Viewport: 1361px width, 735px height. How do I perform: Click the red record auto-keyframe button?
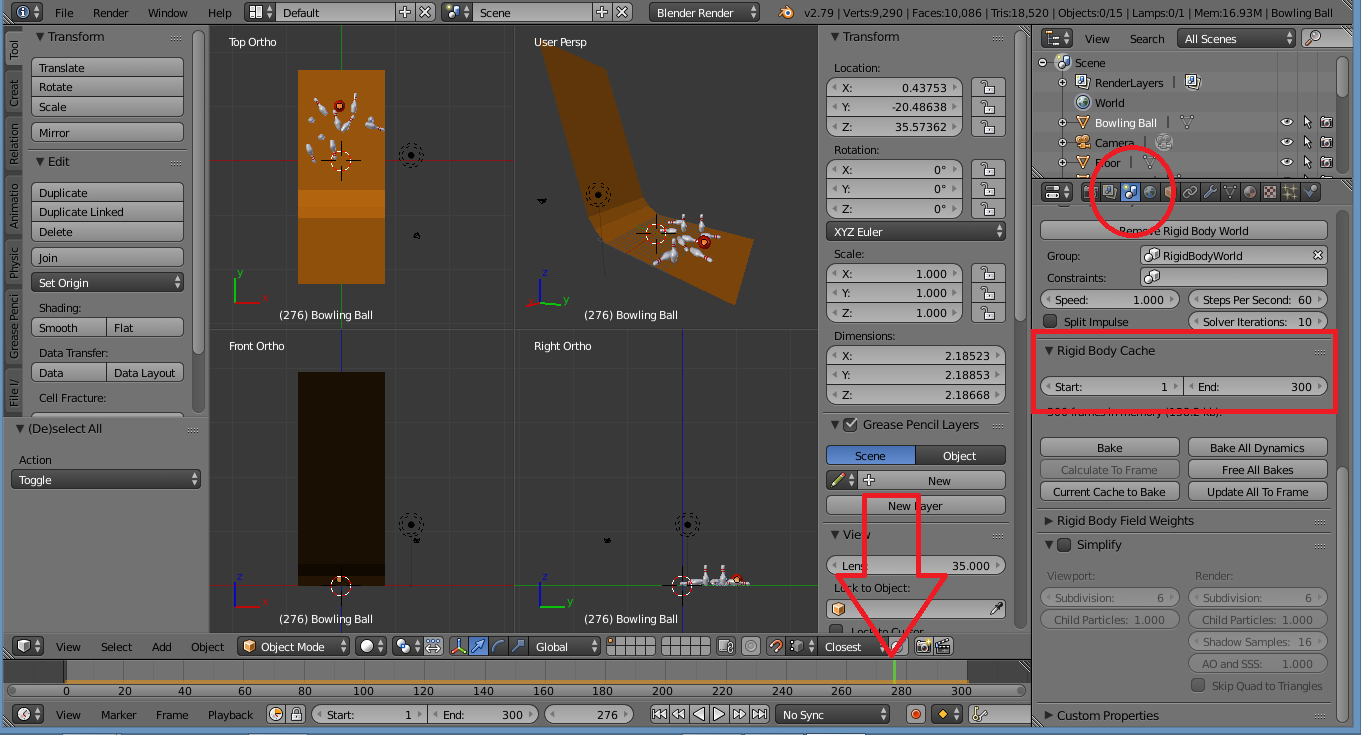tap(915, 714)
